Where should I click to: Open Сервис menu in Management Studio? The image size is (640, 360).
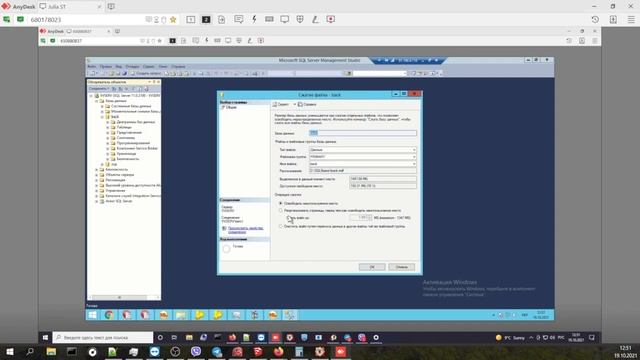click(x=149, y=67)
